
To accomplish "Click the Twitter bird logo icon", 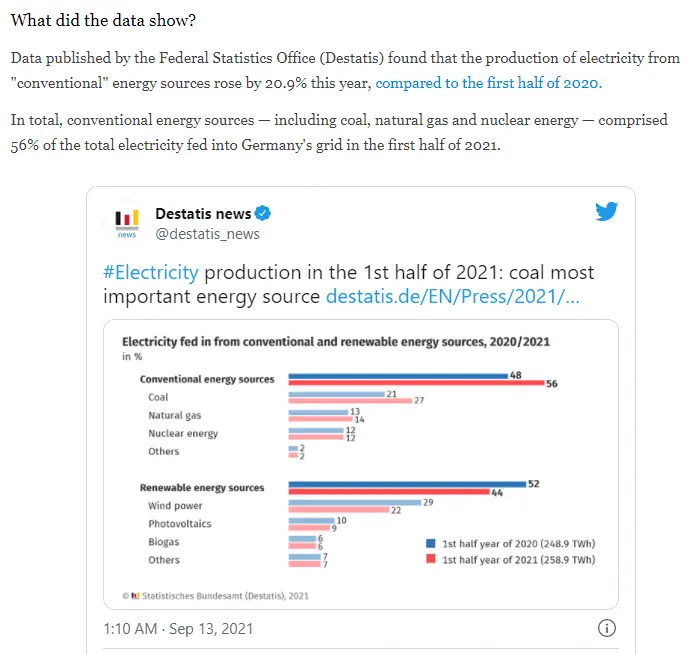I will point(607,211).
